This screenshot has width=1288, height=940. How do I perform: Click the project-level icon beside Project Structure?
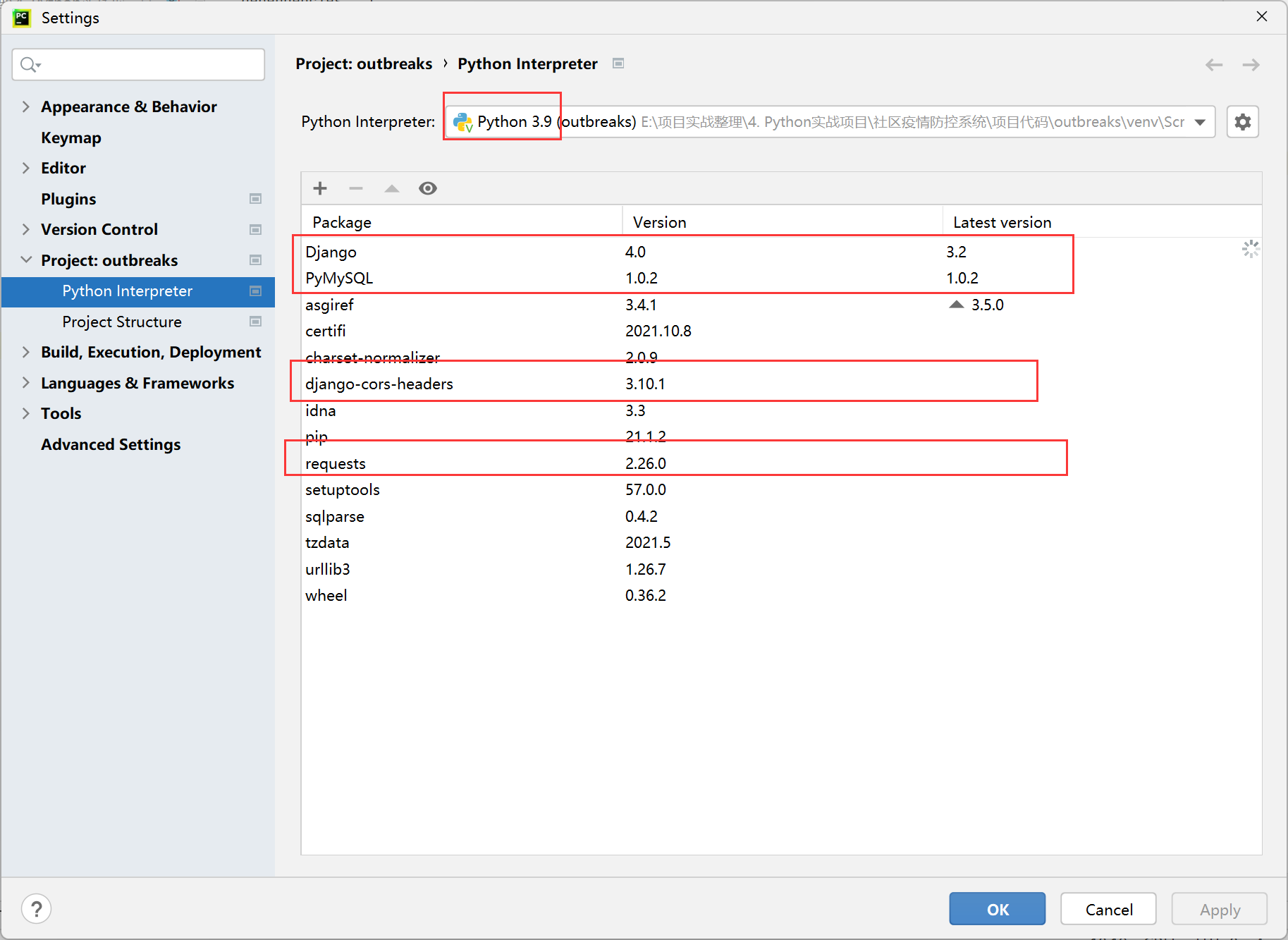click(256, 322)
